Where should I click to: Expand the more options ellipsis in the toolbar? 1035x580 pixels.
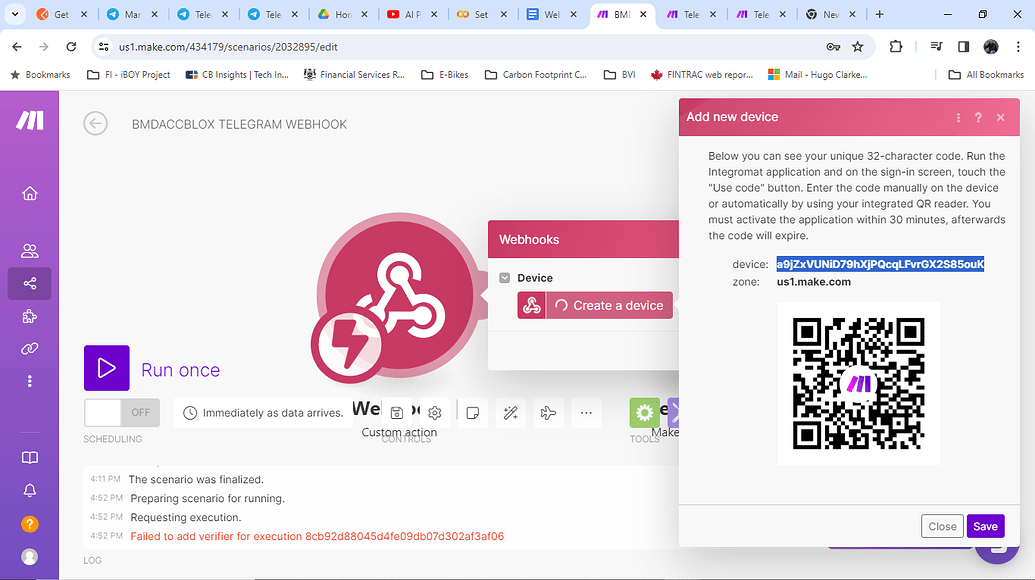point(586,412)
